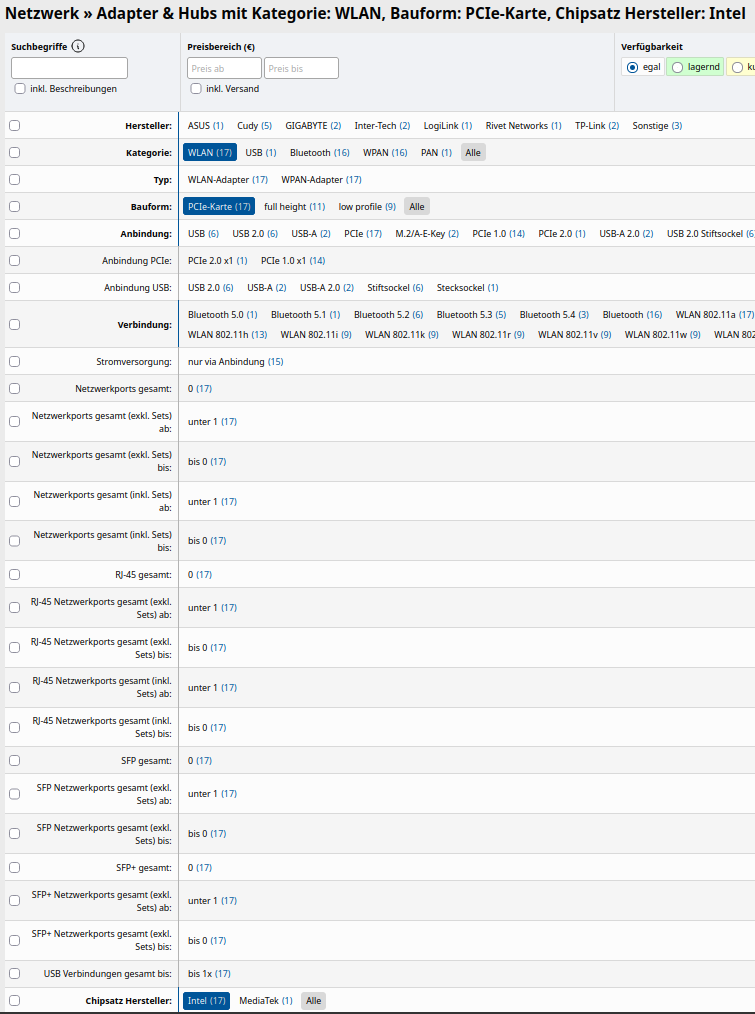Click Alle in the Bauform row
Image resolution: width=755 pixels, height=1014 pixels.
click(417, 206)
